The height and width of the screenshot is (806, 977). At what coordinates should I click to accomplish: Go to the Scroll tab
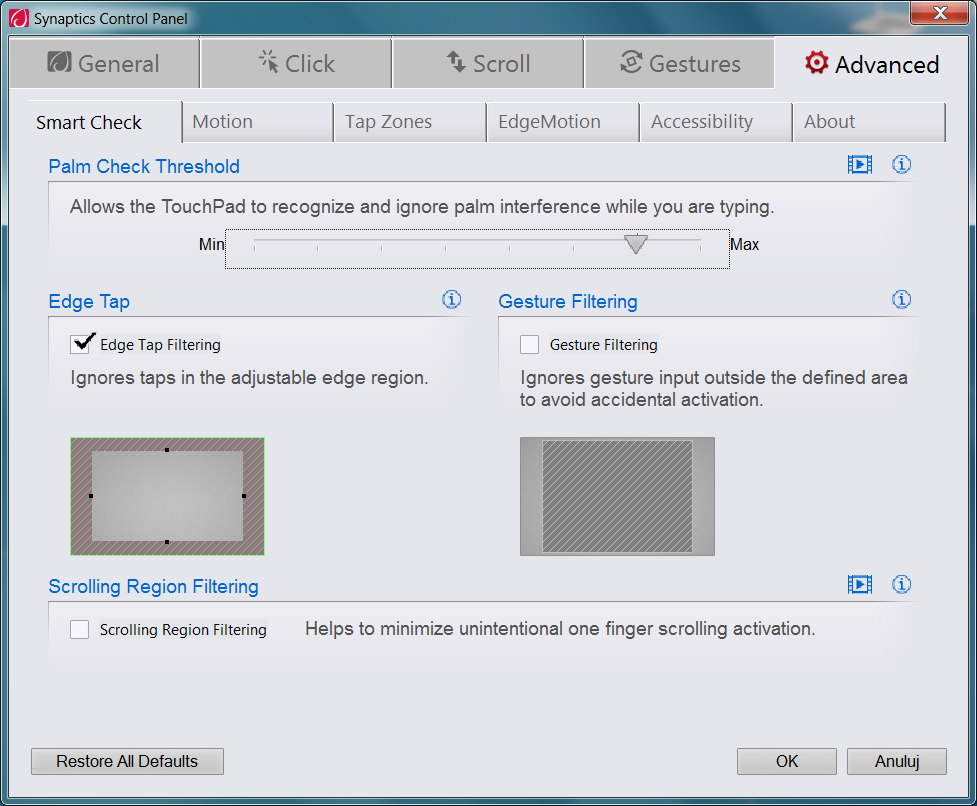click(488, 63)
